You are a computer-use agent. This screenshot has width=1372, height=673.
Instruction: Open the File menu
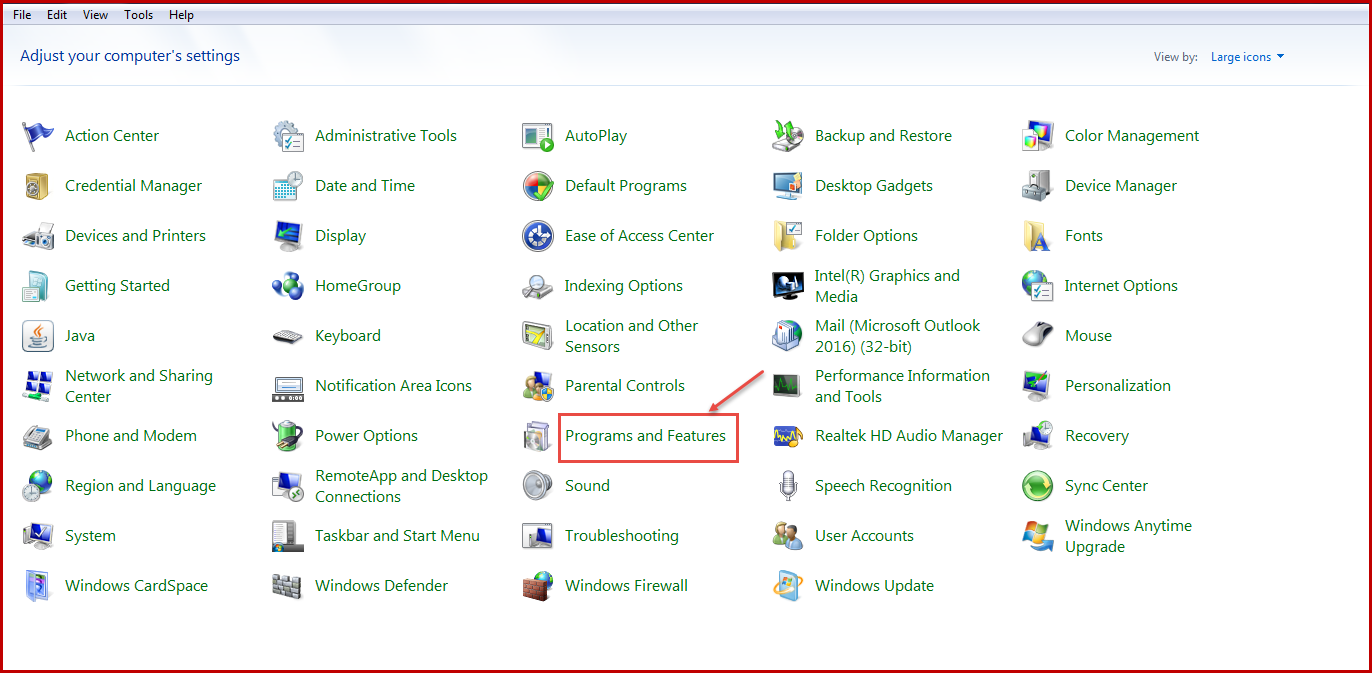tap(22, 15)
